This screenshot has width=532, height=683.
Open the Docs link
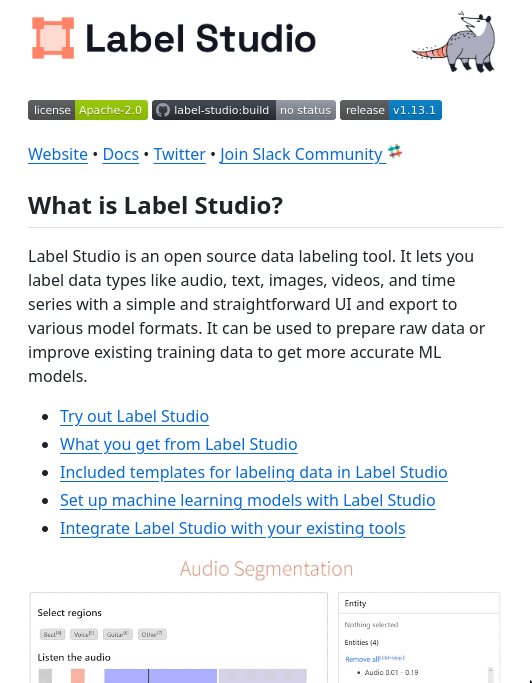click(x=121, y=155)
